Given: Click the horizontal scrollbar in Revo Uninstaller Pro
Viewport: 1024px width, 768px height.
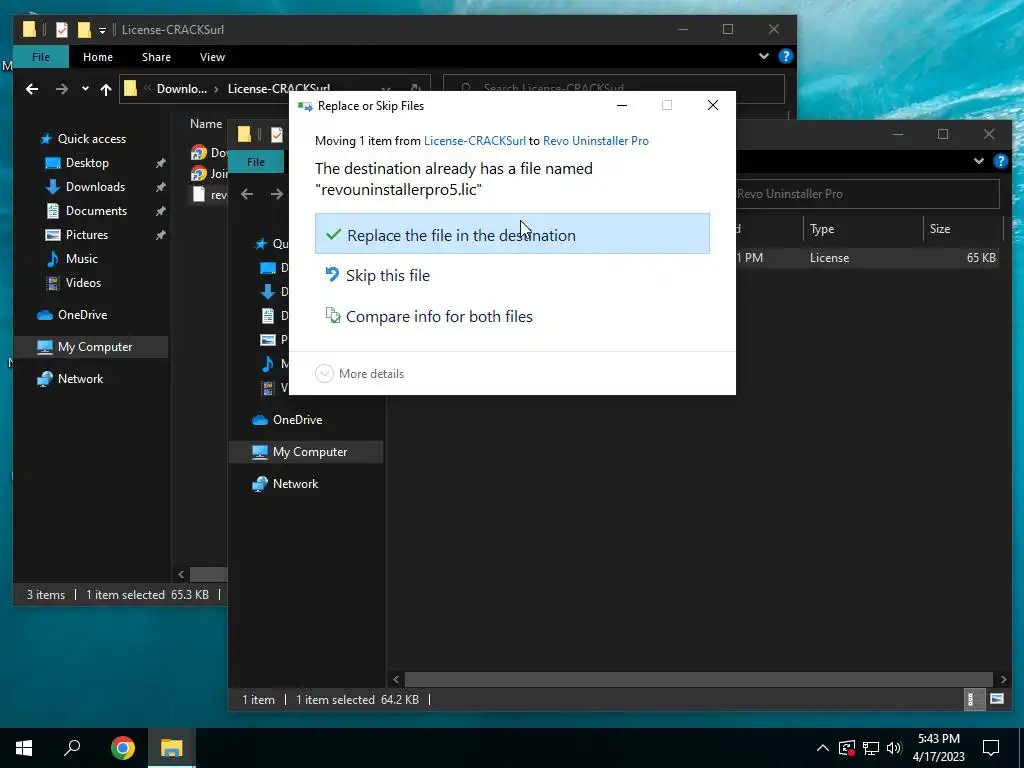Looking at the screenshot, I should coord(699,680).
